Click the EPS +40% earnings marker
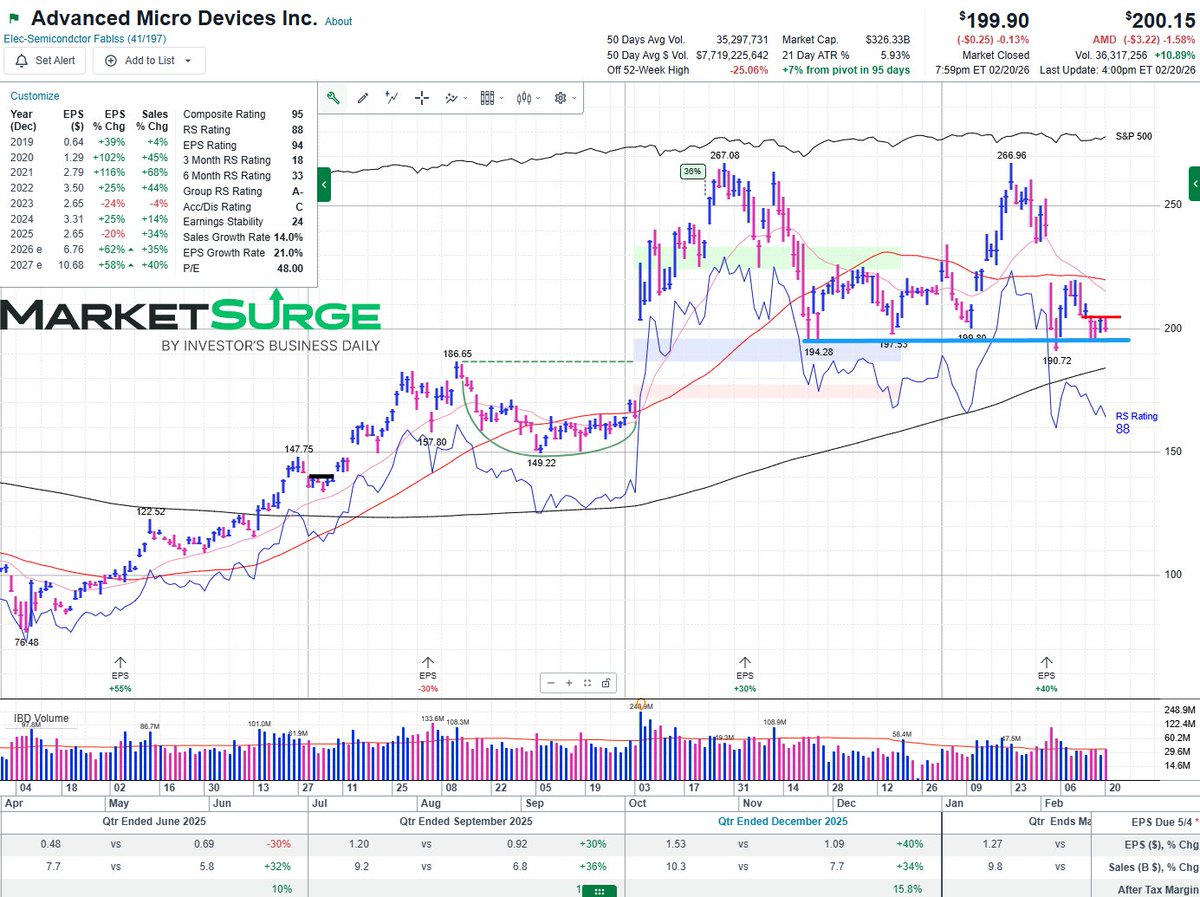 point(1047,674)
